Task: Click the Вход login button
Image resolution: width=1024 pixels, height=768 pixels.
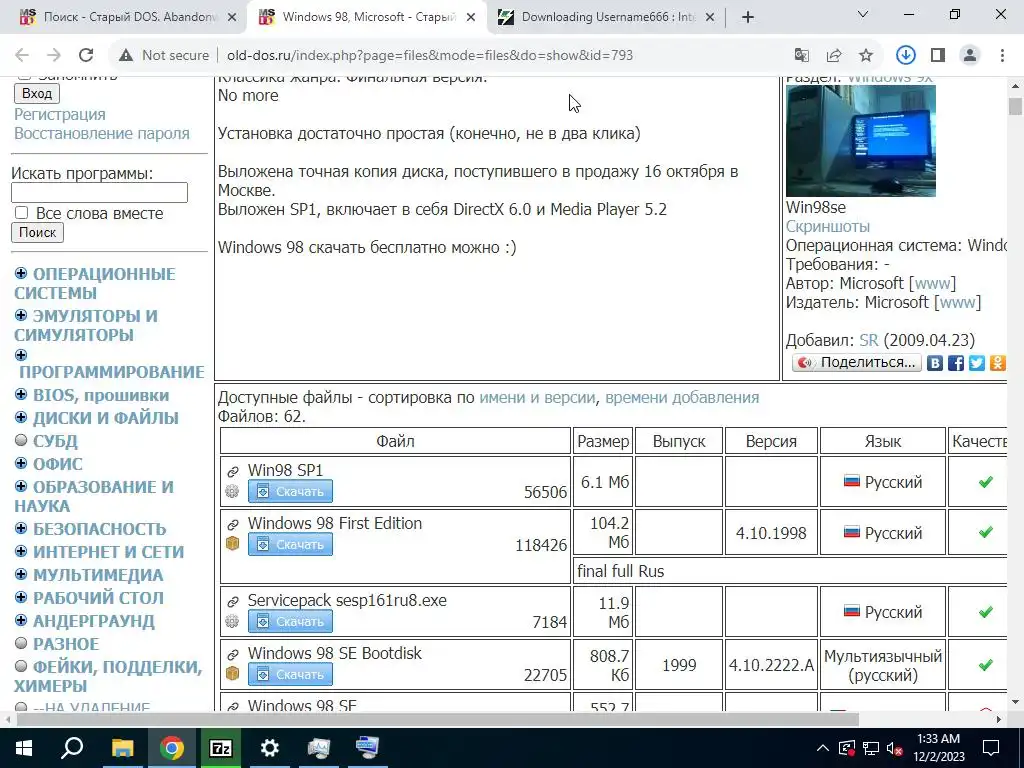Action: [37, 93]
